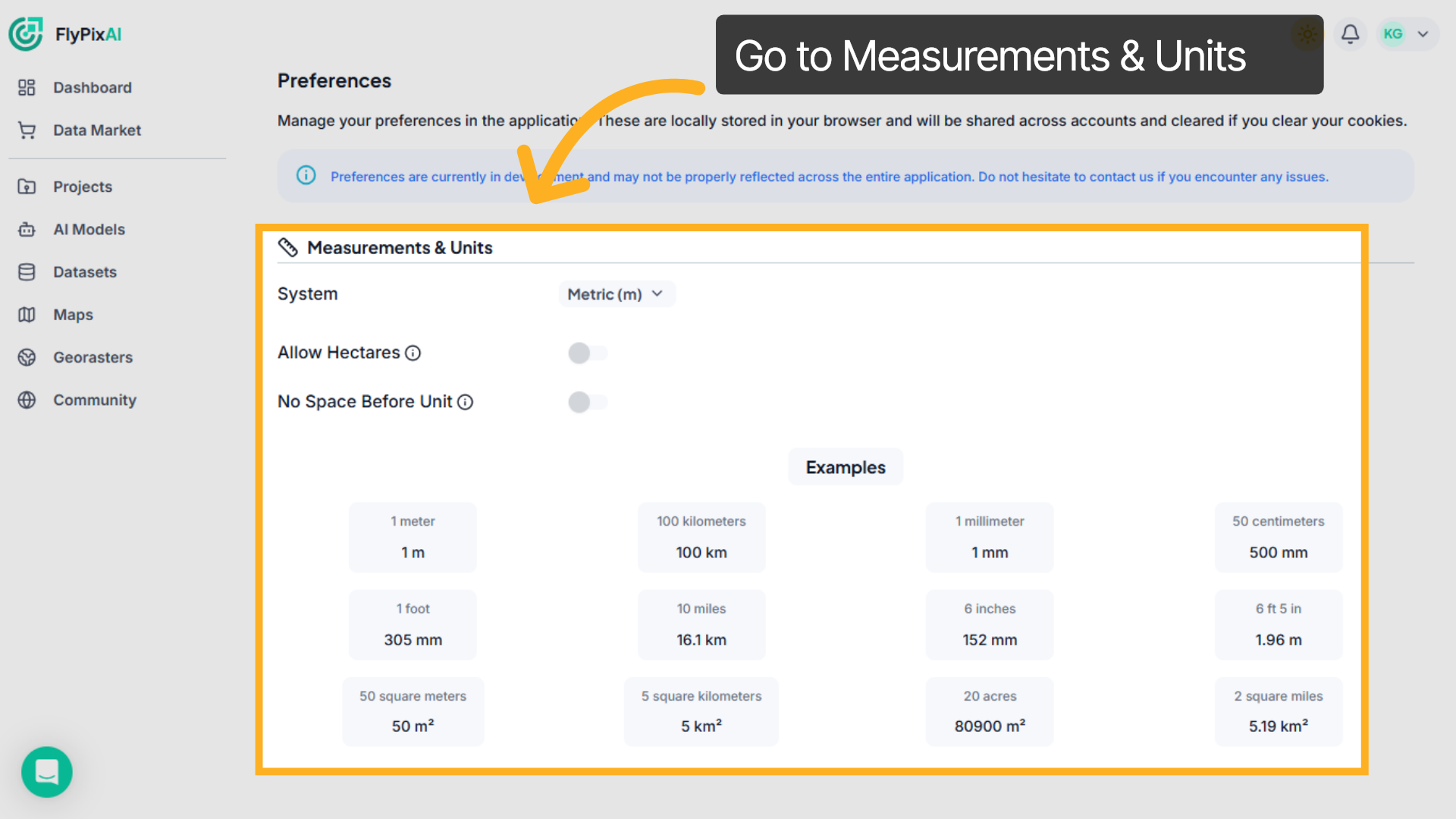This screenshot has width=1456, height=819.
Task: Click the KG user avatar
Action: pos(1392,33)
